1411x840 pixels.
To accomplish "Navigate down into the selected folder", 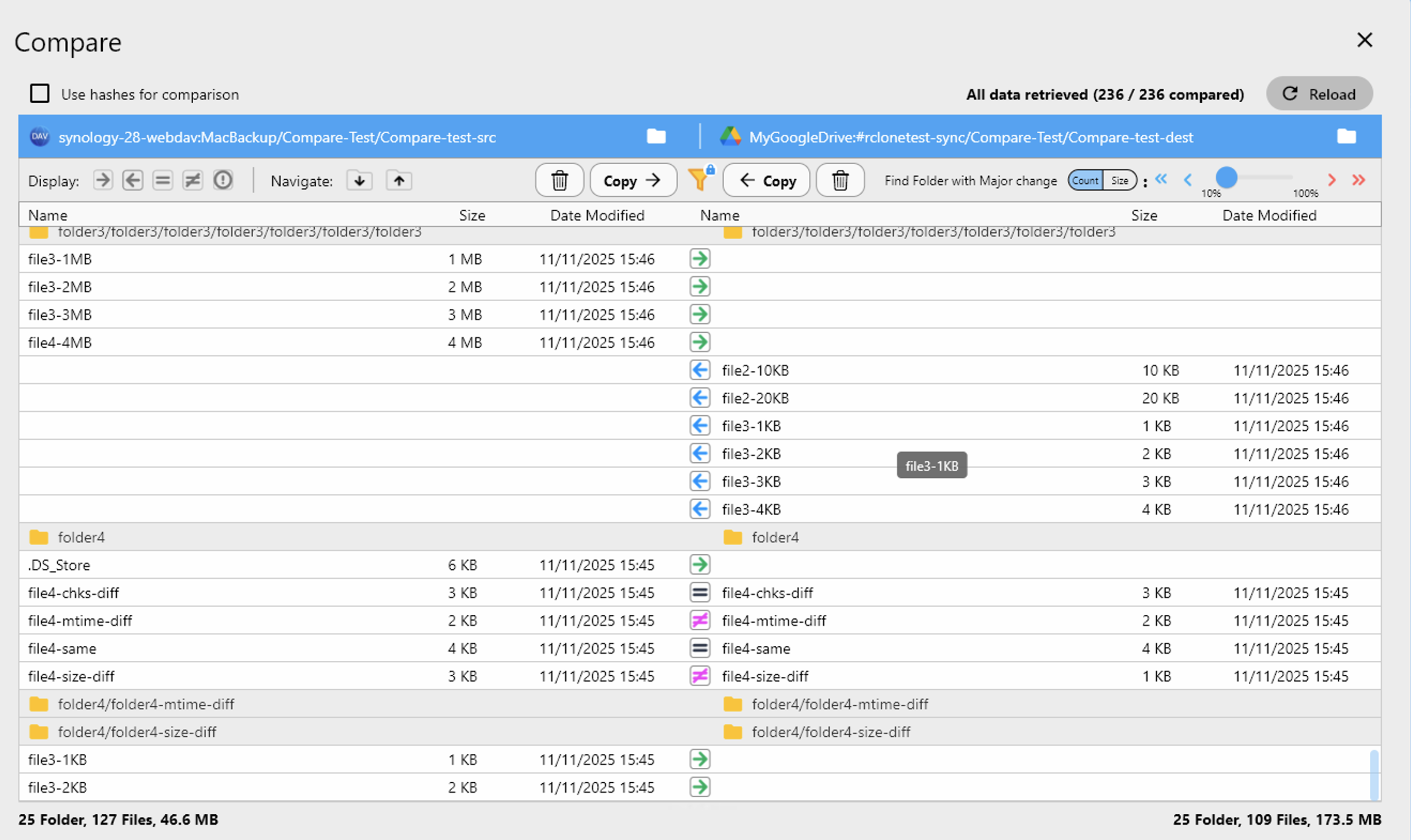I will [359, 180].
